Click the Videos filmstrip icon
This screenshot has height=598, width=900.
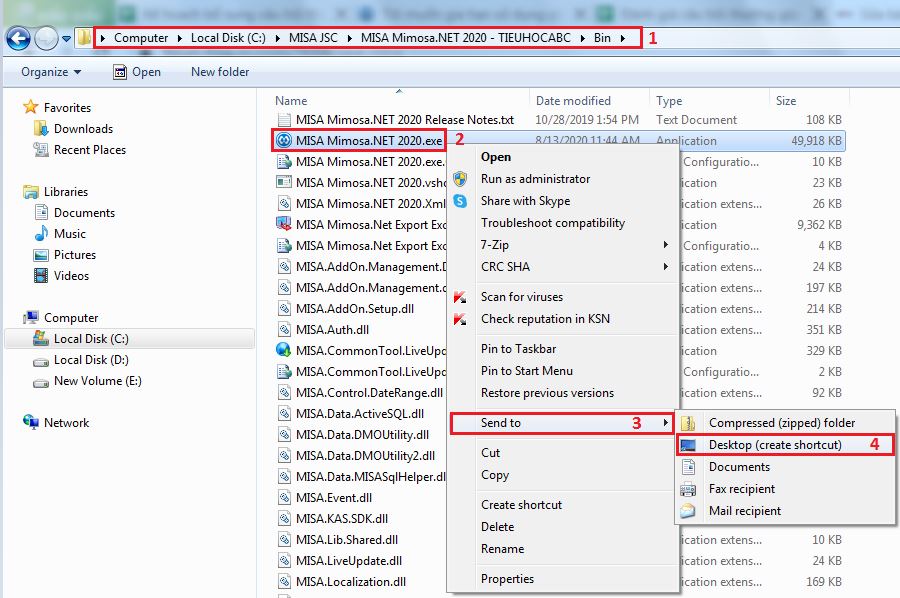(x=41, y=275)
